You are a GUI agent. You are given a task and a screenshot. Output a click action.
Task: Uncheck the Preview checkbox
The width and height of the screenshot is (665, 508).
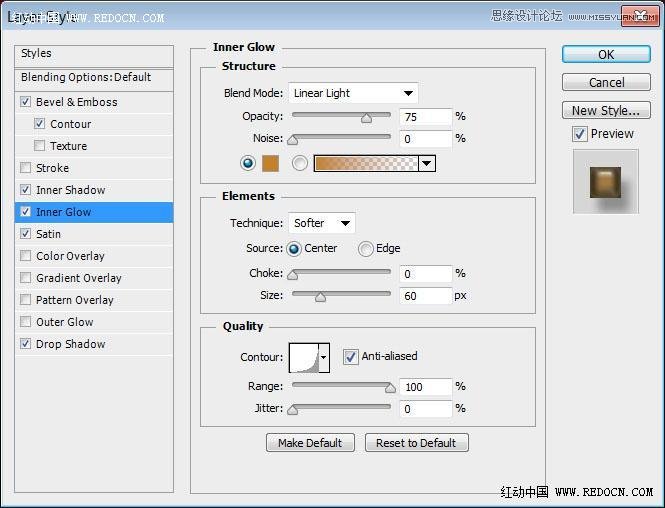580,134
